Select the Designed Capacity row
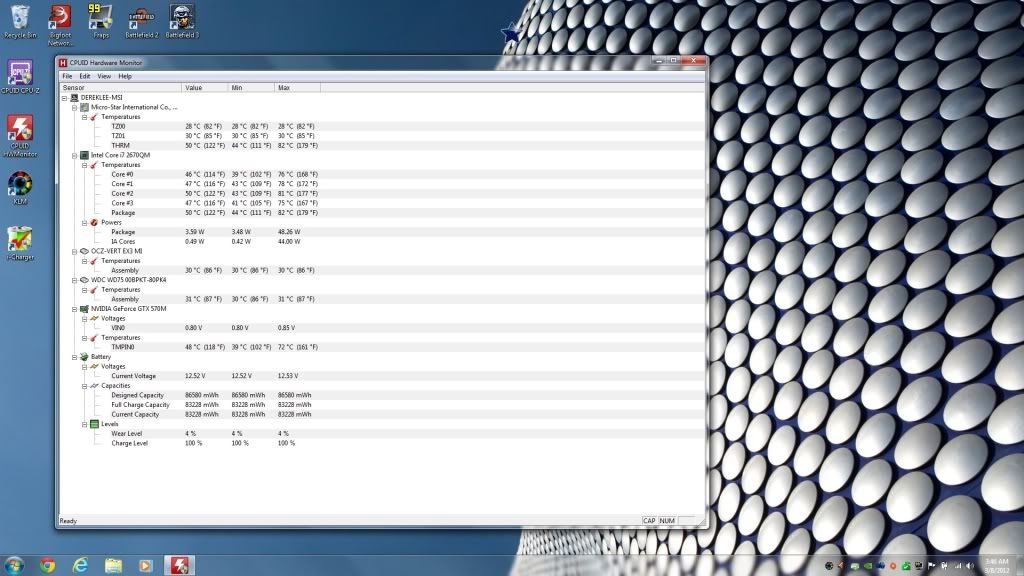Screen dimensions: 1024x576 pyautogui.click(x=382, y=396)
